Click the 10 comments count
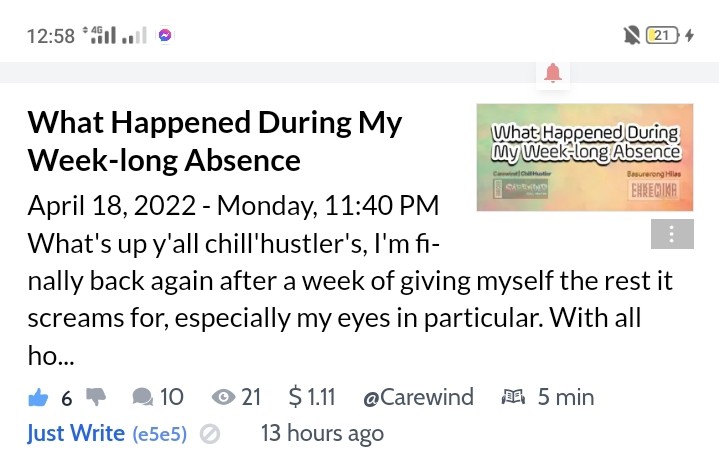Viewport: 719px width, 469px height. click(x=171, y=397)
